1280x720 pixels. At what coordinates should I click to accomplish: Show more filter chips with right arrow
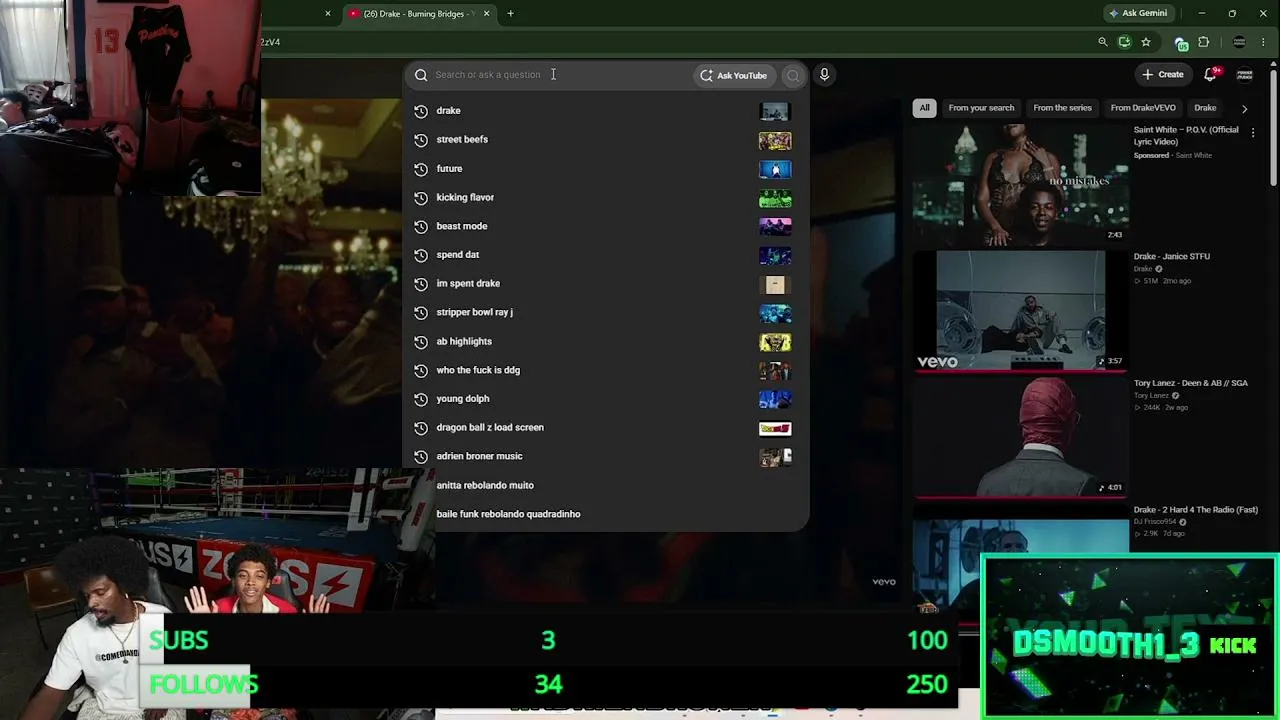pos(1244,108)
